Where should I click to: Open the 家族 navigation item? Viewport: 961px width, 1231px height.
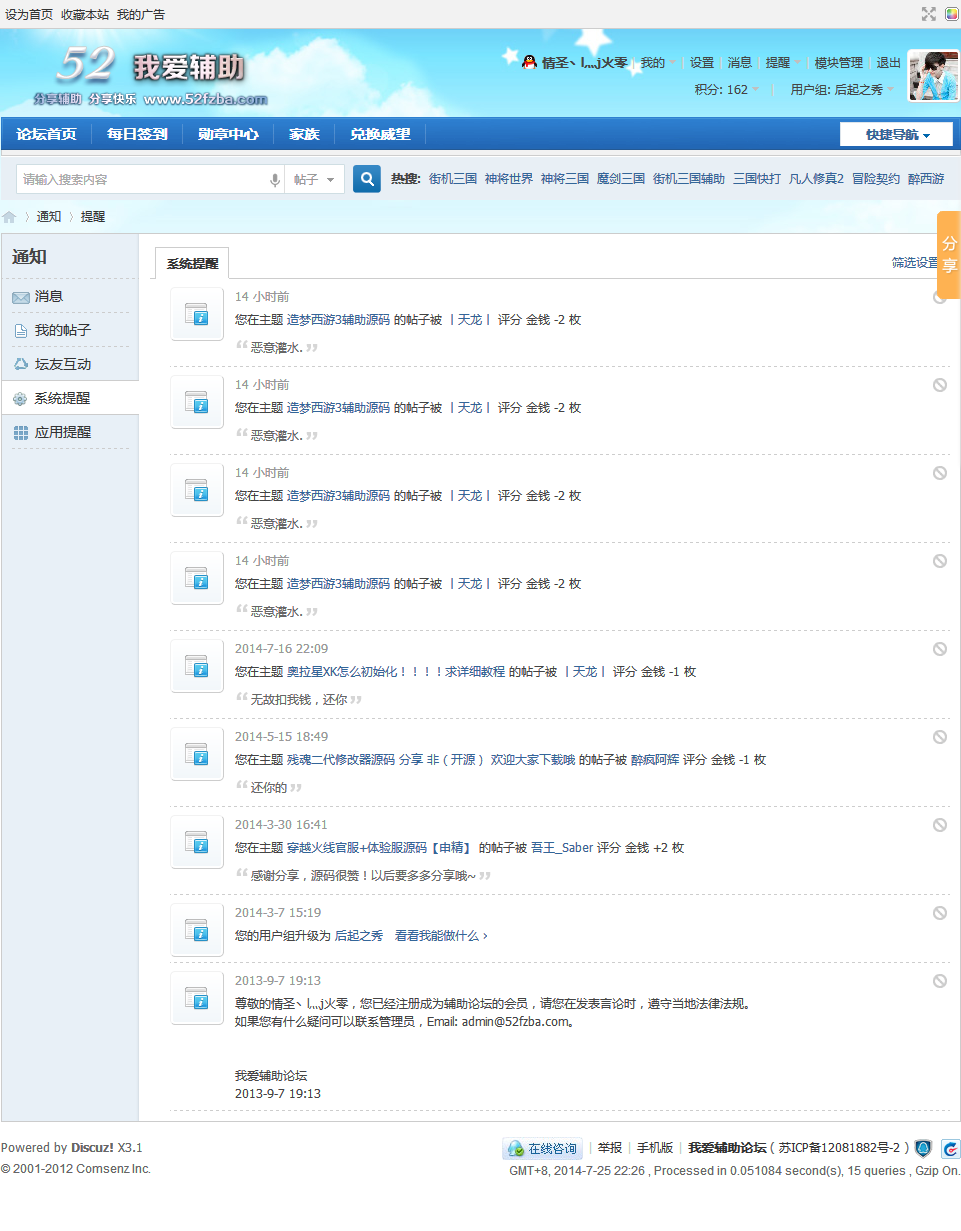[x=304, y=134]
